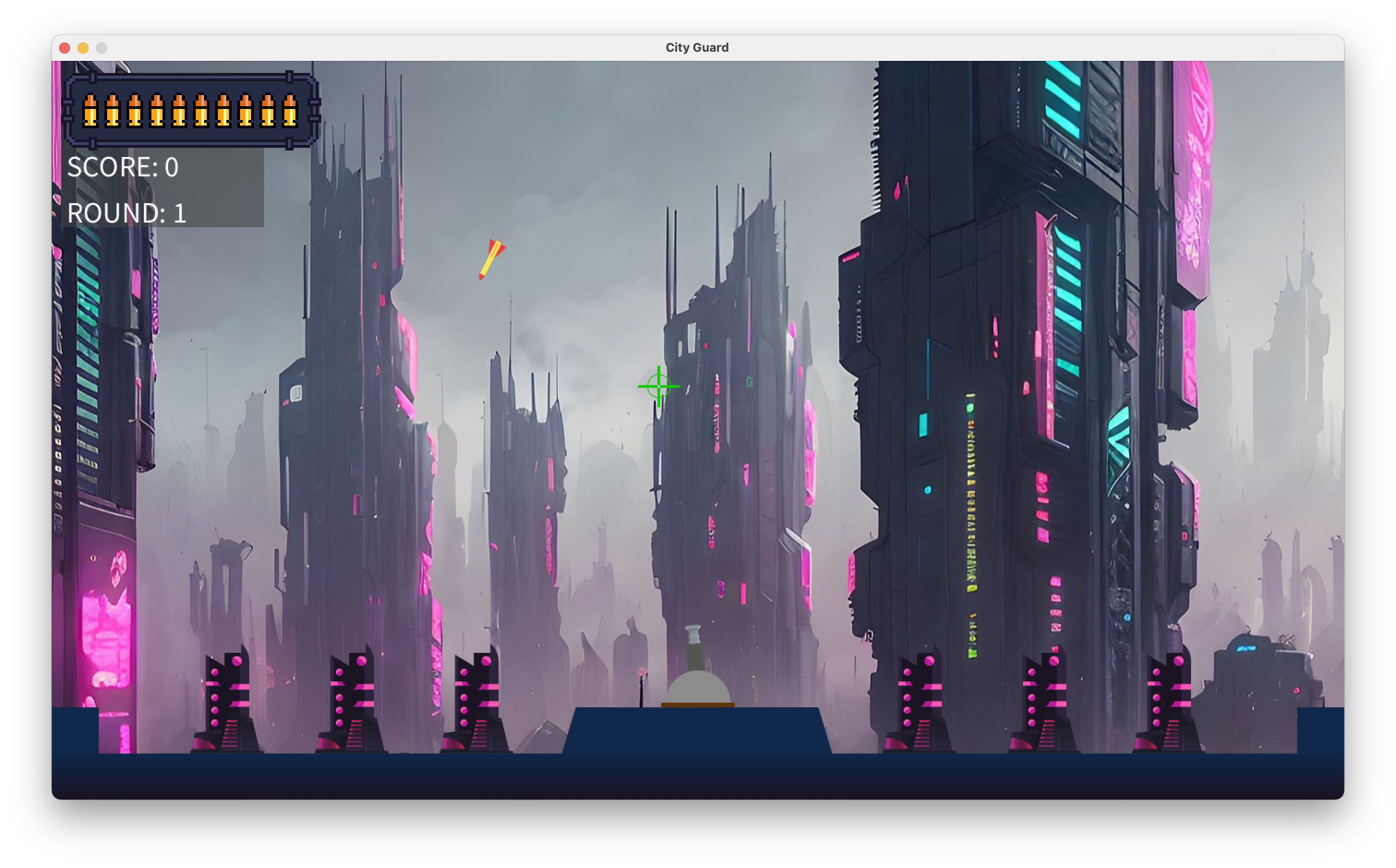Click the navy platform under the cannon
Screen dimensions: 1396x868
697,730
